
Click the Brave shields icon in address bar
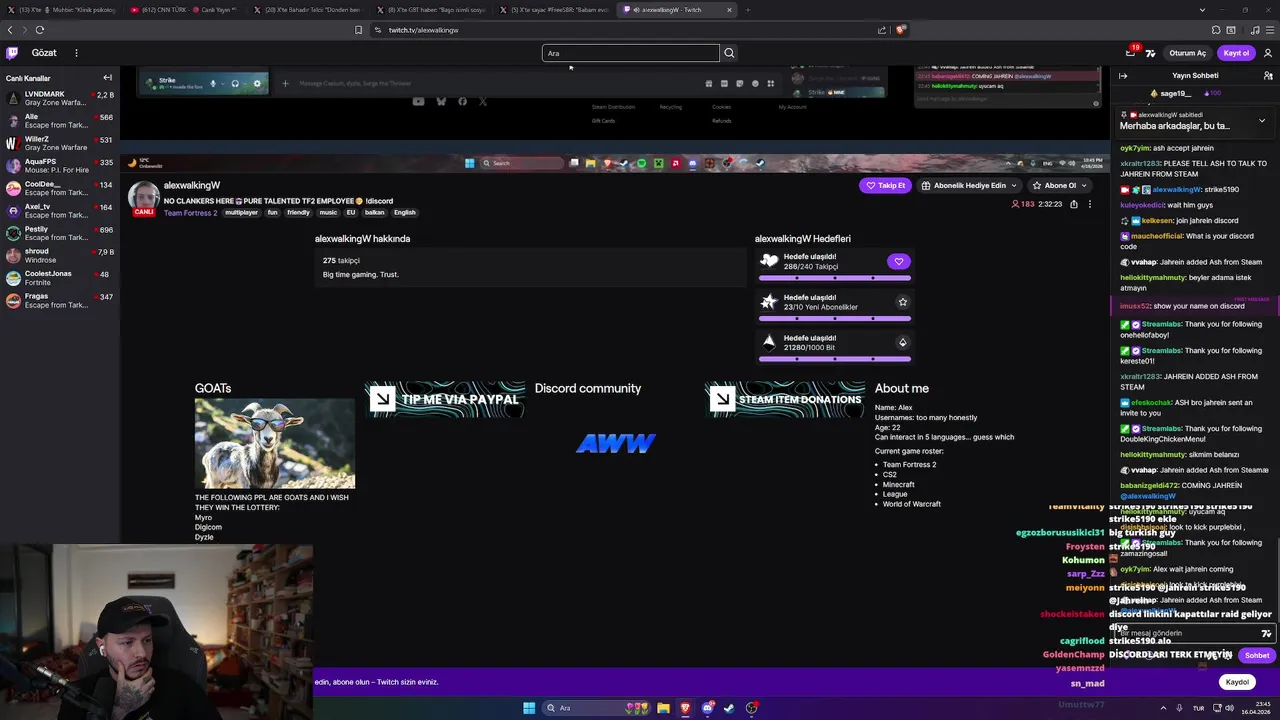tap(900, 30)
